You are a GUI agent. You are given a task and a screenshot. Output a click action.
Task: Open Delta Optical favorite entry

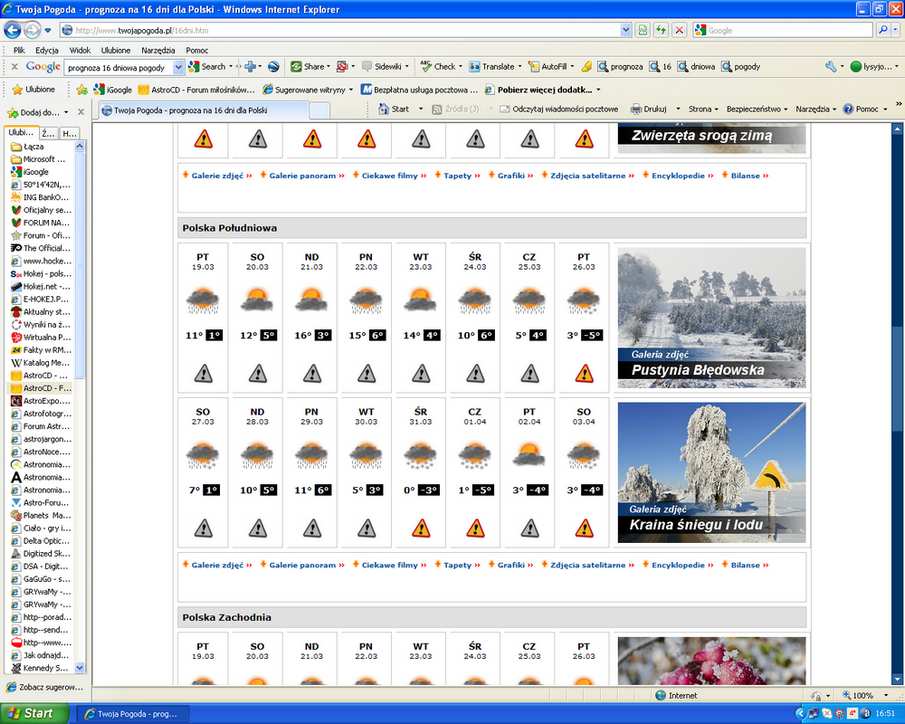40,541
